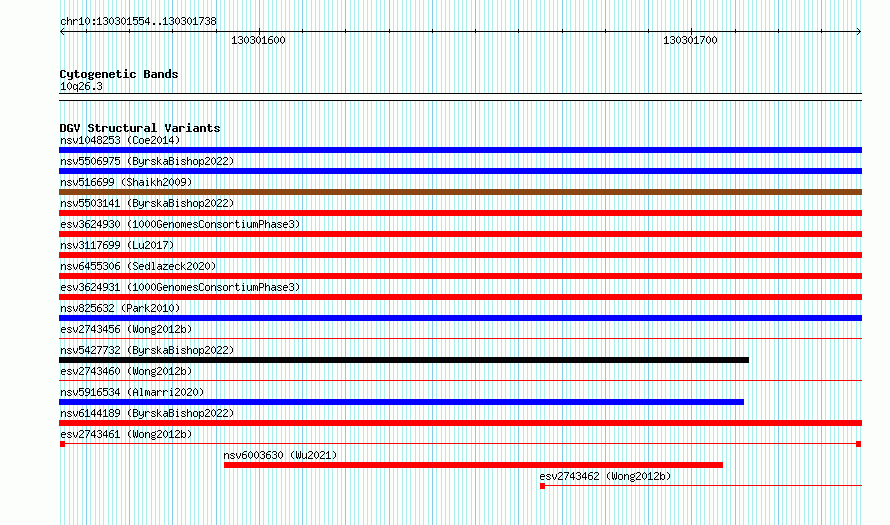Select the brown bar for nsv516699

point(460,192)
